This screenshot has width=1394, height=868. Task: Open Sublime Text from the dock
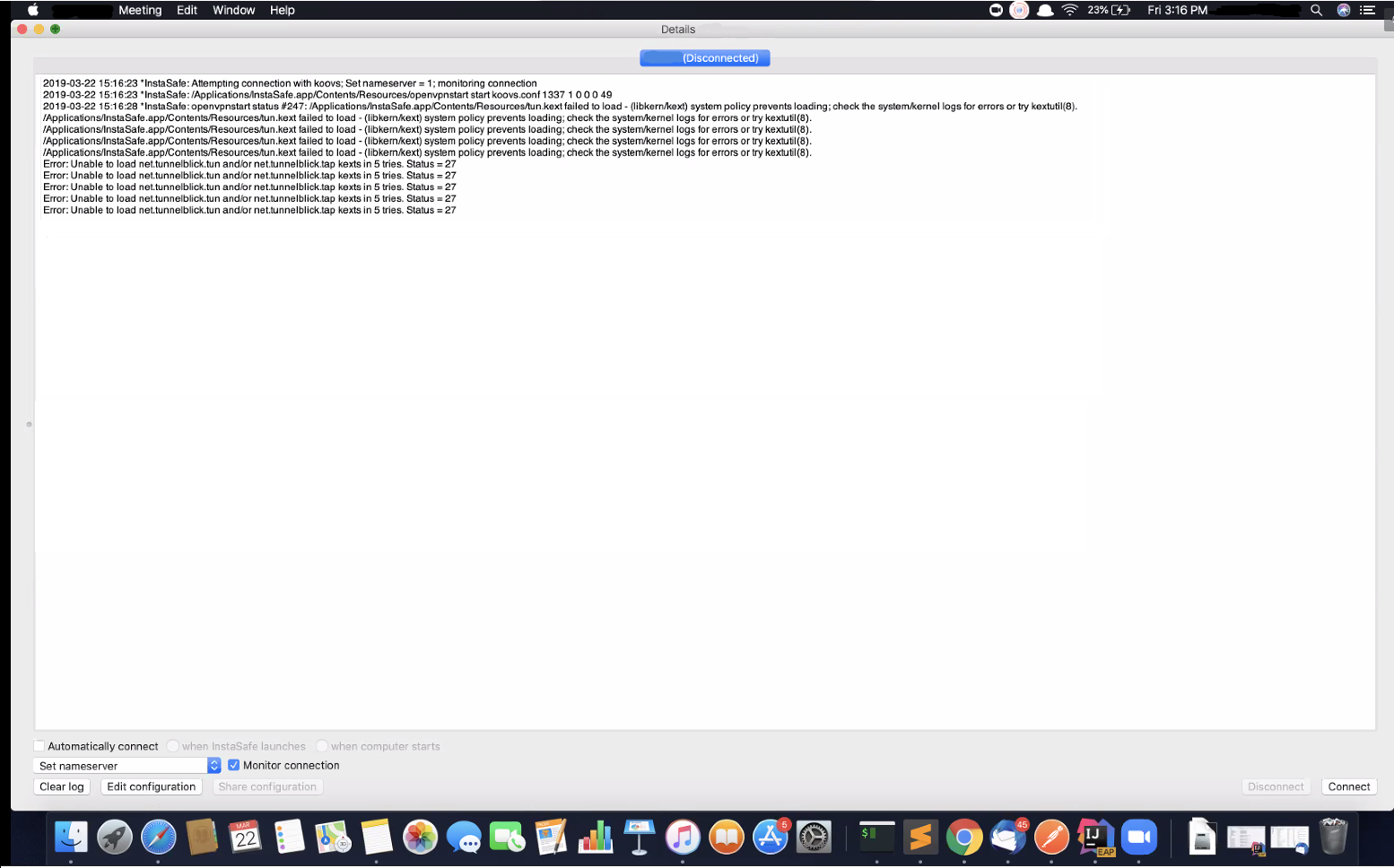coord(920,838)
